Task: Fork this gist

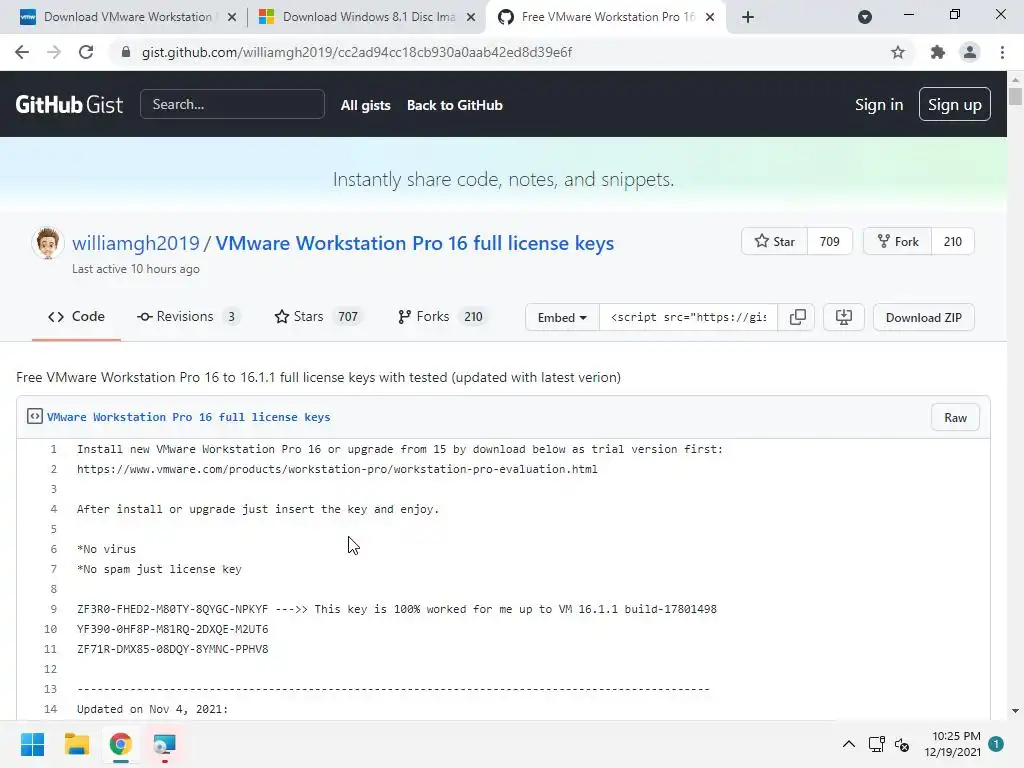Action: coord(898,242)
